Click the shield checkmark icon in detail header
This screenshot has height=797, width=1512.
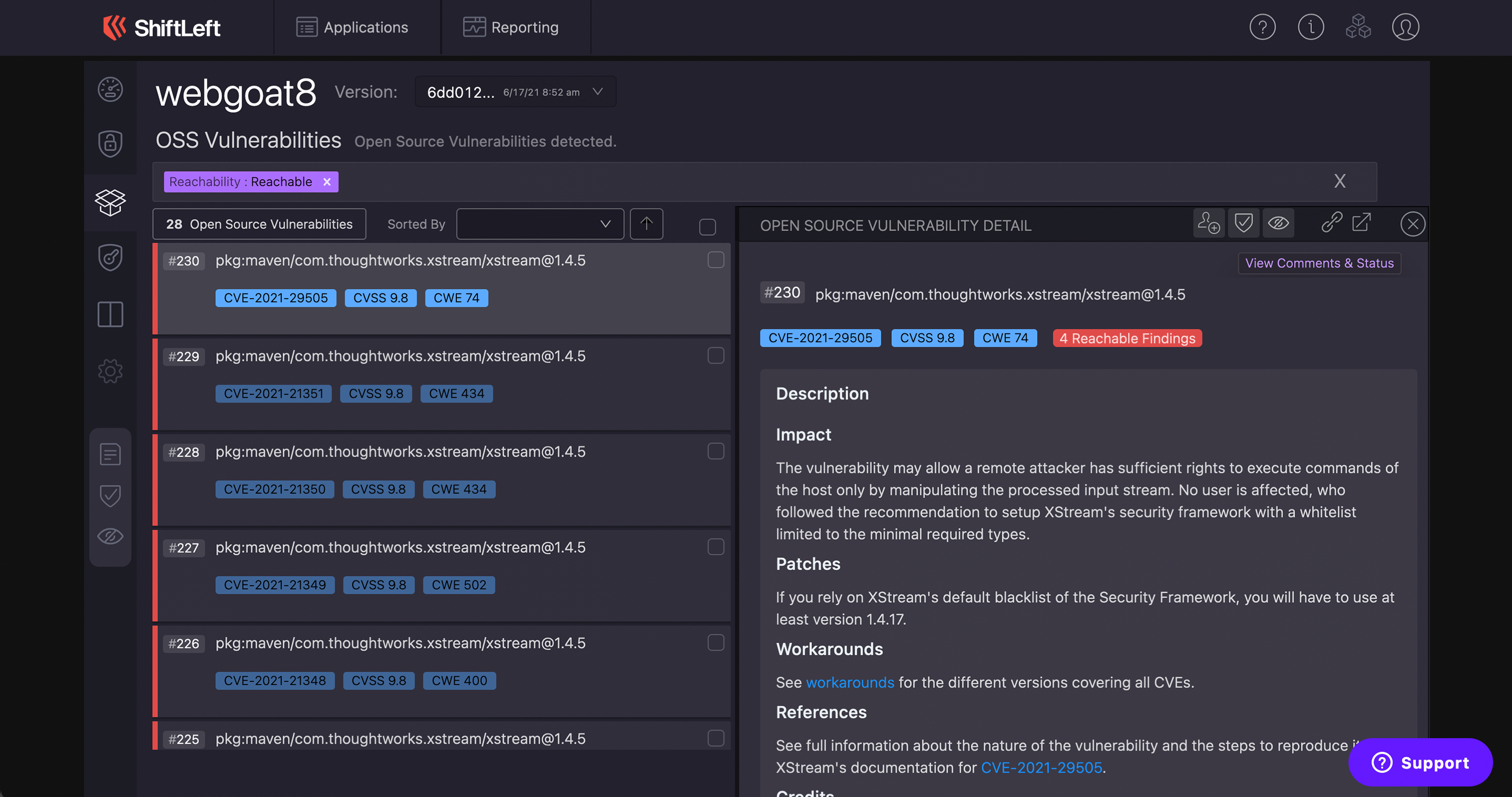pyautogui.click(x=1243, y=224)
